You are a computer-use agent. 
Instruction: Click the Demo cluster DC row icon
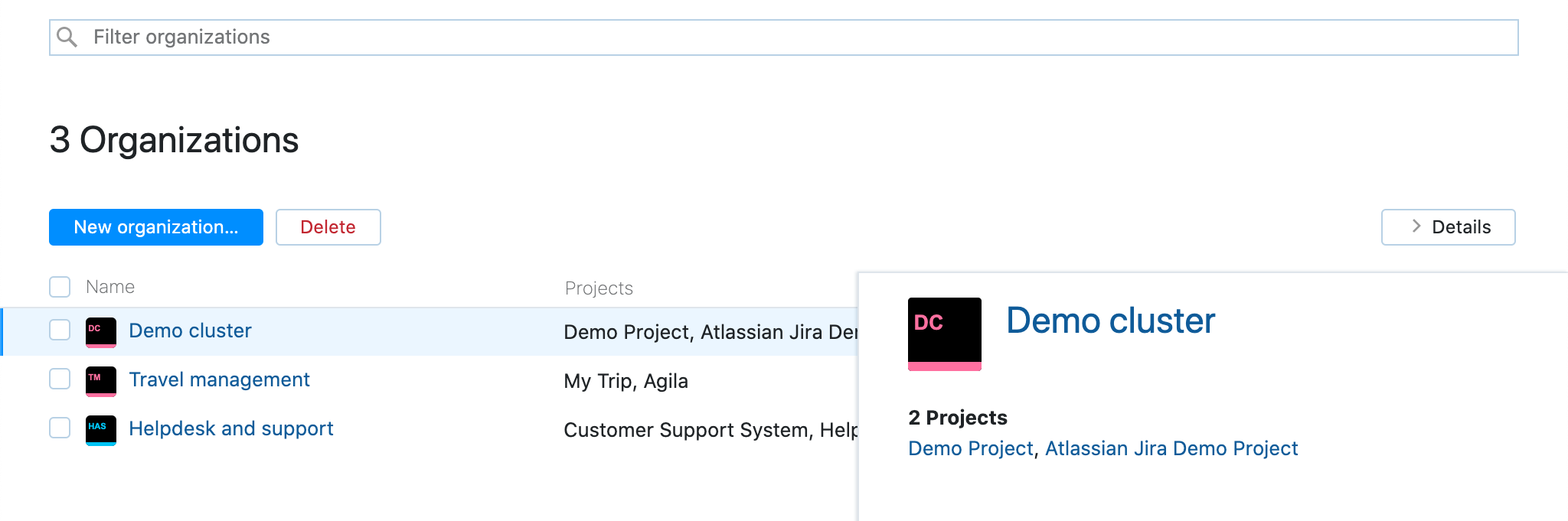click(x=100, y=332)
